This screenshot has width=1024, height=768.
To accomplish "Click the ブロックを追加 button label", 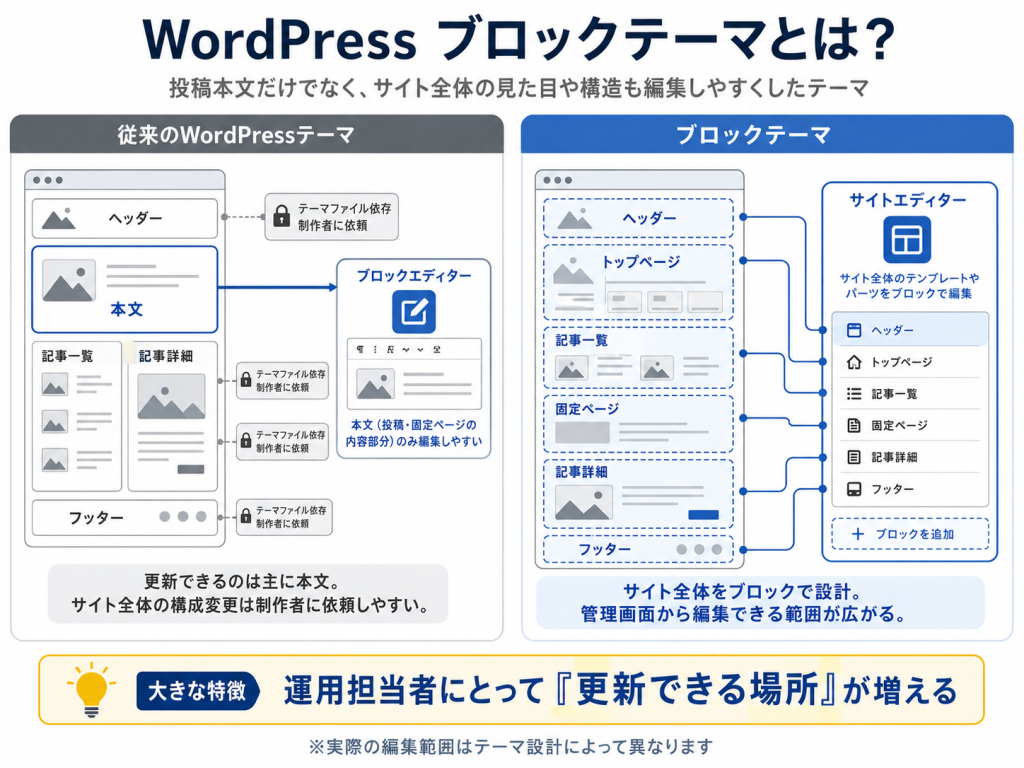I will (914, 534).
